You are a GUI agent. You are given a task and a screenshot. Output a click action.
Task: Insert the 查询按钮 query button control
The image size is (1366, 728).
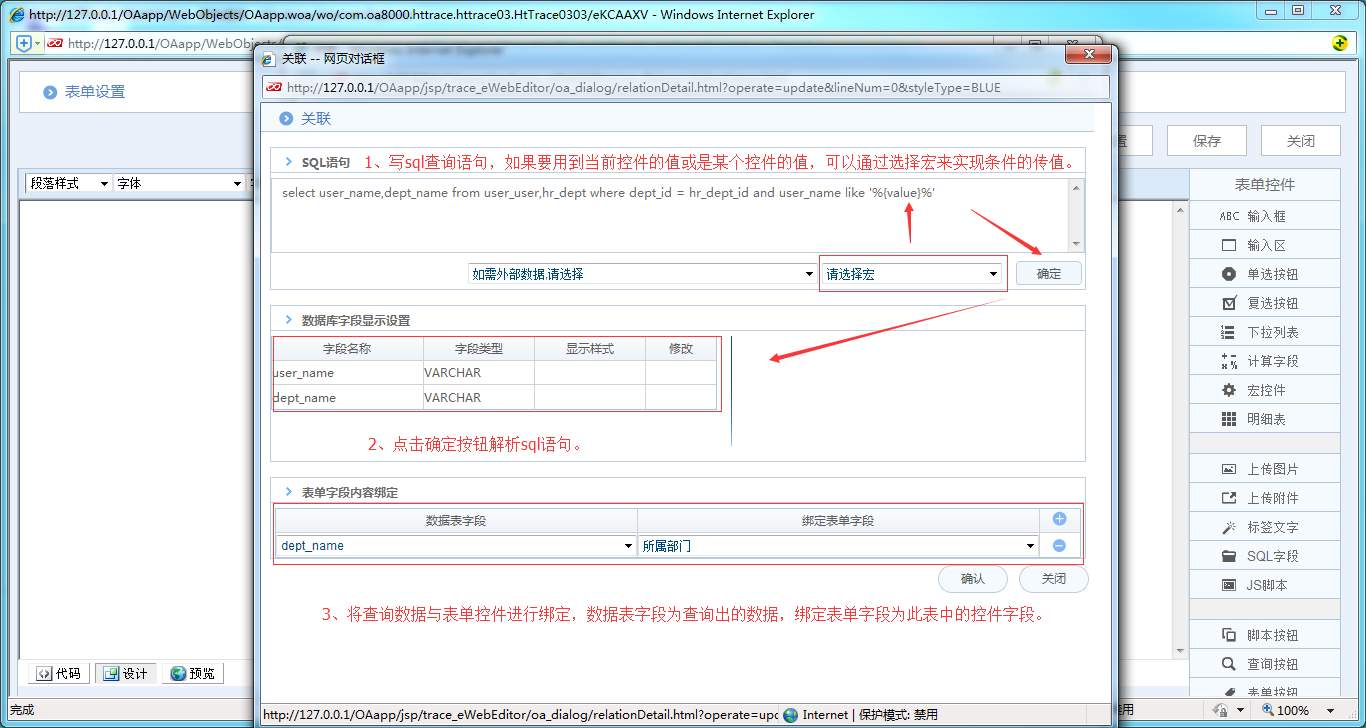point(1265,664)
